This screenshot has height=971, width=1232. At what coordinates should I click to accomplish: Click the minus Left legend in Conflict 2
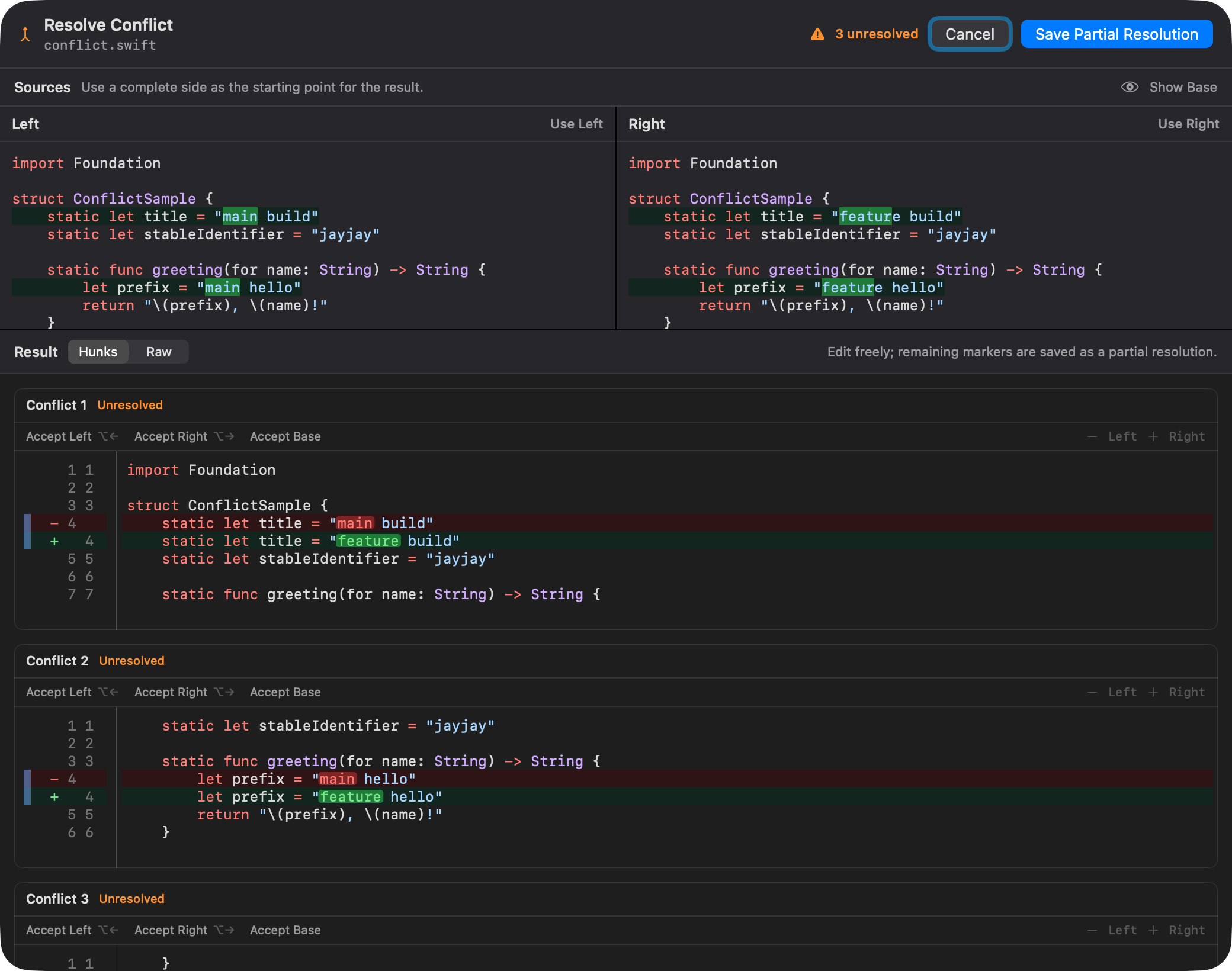(x=1112, y=692)
